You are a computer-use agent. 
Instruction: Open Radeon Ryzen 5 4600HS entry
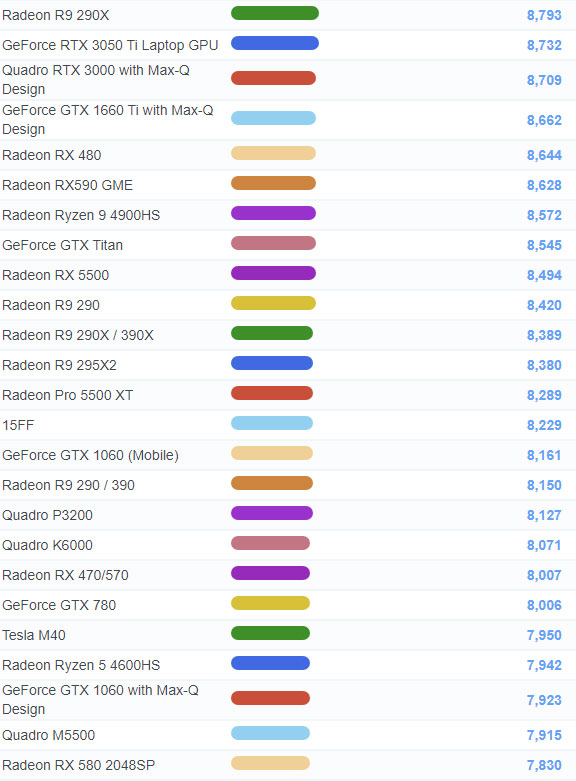[81, 665]
